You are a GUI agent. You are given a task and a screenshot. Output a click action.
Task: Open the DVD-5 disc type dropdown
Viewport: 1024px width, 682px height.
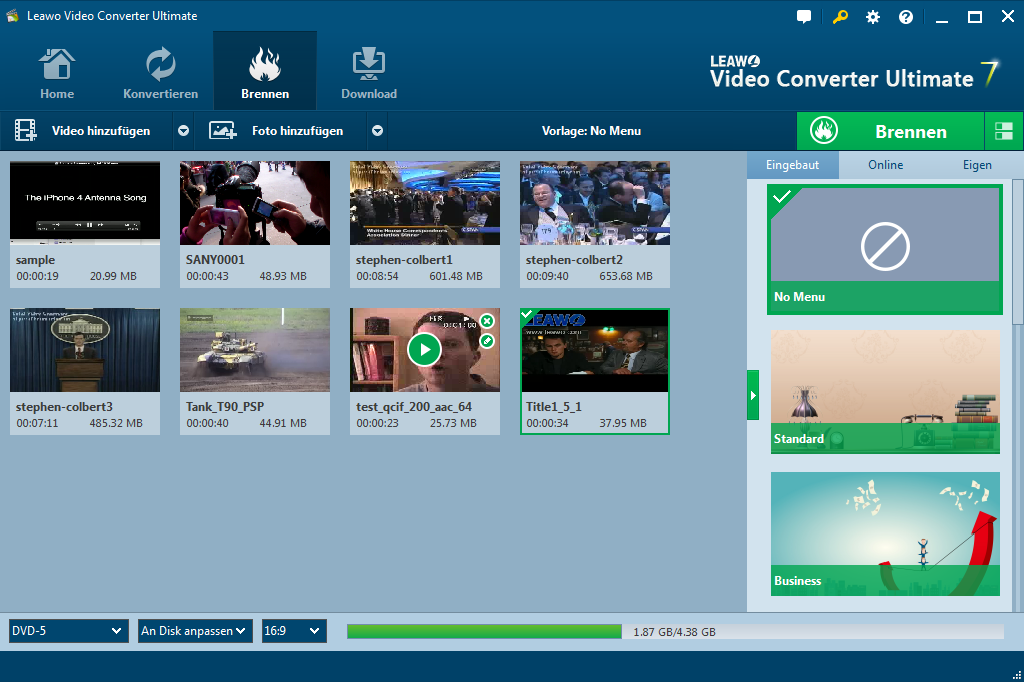point(68,631)
